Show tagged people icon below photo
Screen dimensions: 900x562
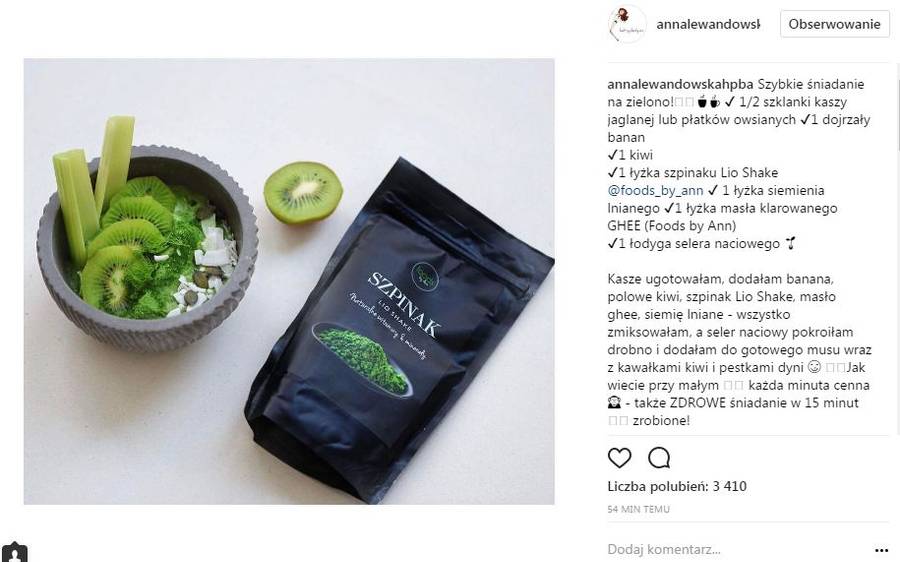pos(14,552)
